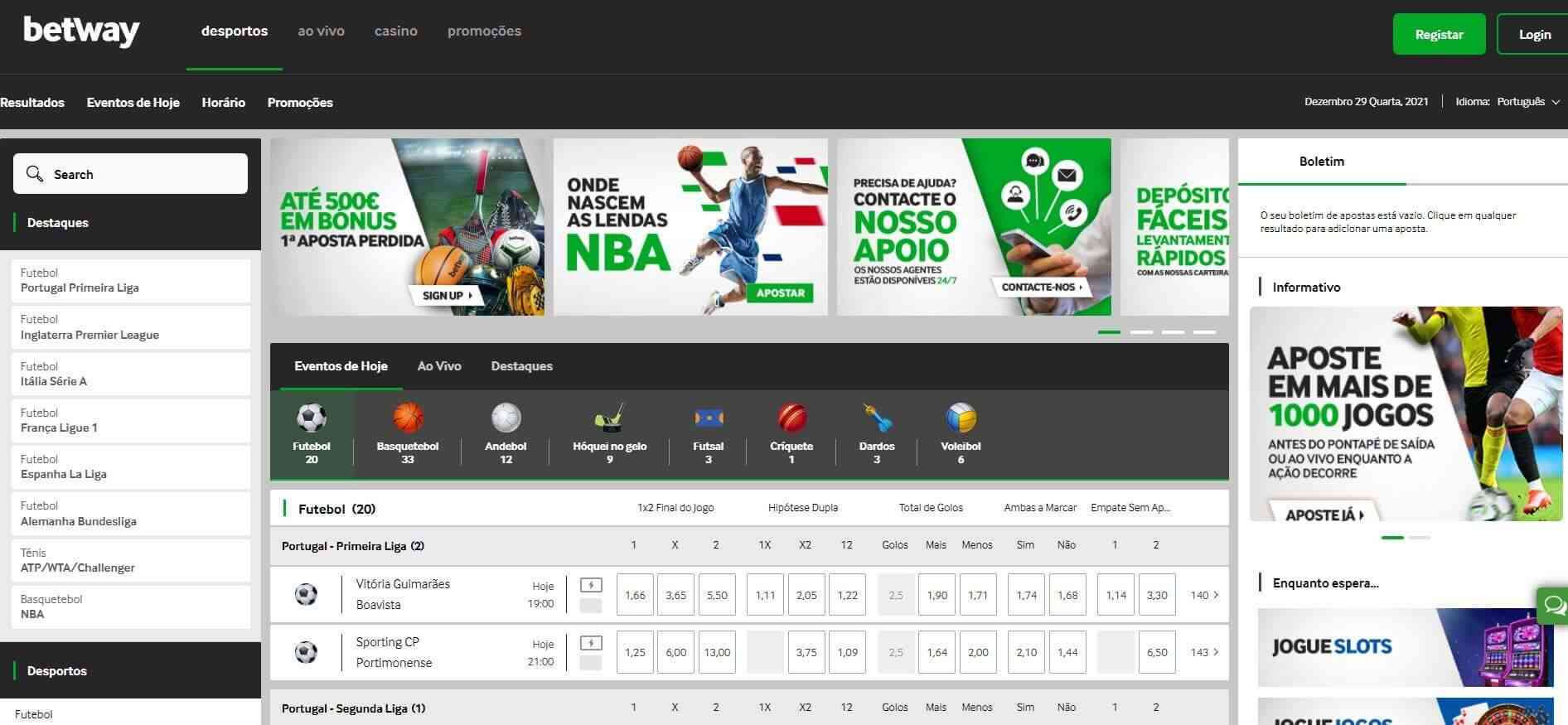Open Ténis ATP/WTA/Challenger highlight
The width and height of the screenshot is (1568, 725).
click(x=130, y=560)
